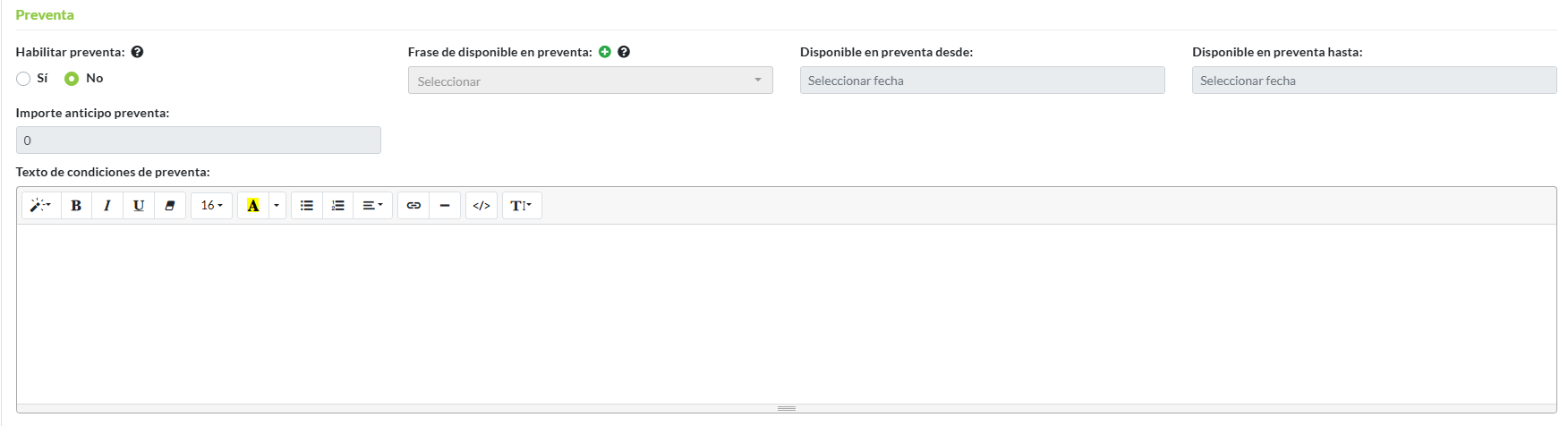Insert an unordered bullet list
The height and width of the screenshot is (426, 1568).
pyautogui.click(x=307, y=206)
